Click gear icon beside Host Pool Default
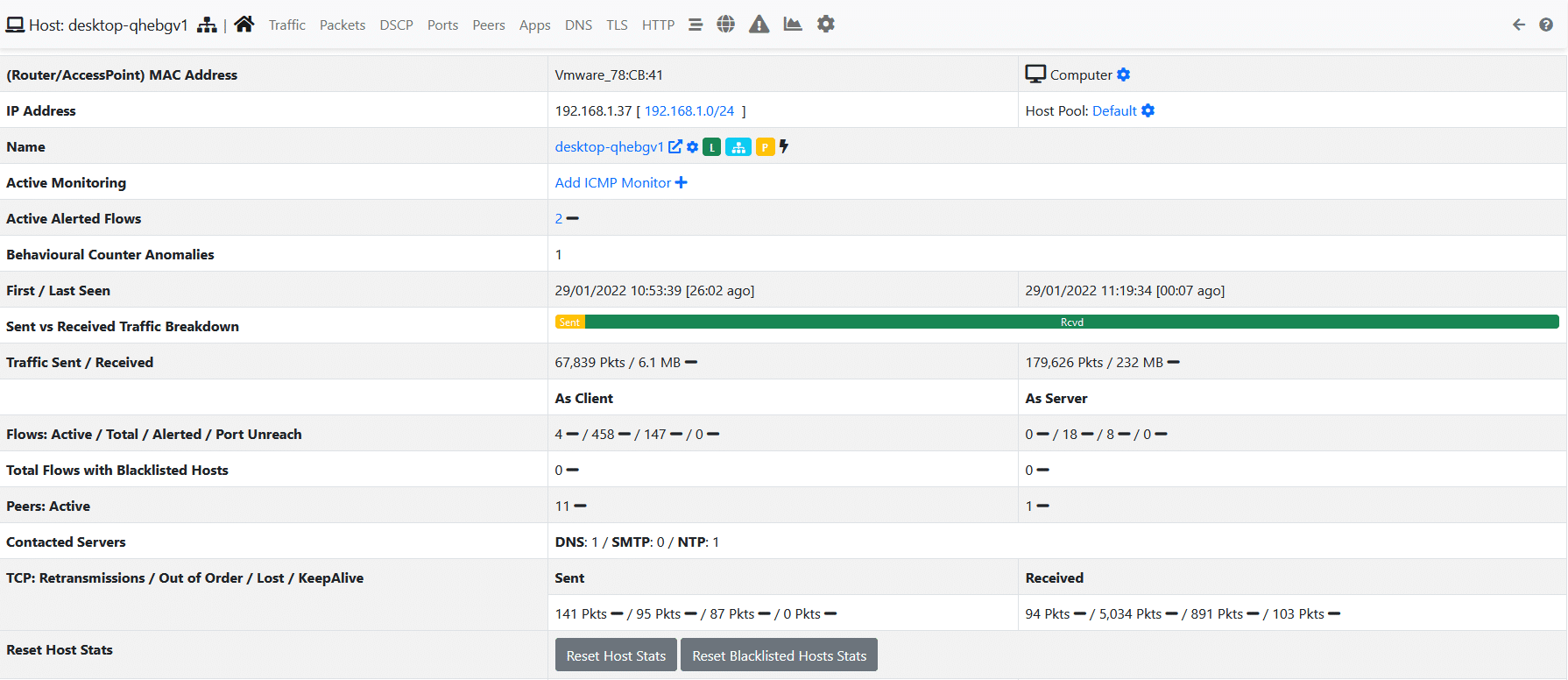Image resolution: width=1568 pixels, height=680 pixels. [1148, 111]
